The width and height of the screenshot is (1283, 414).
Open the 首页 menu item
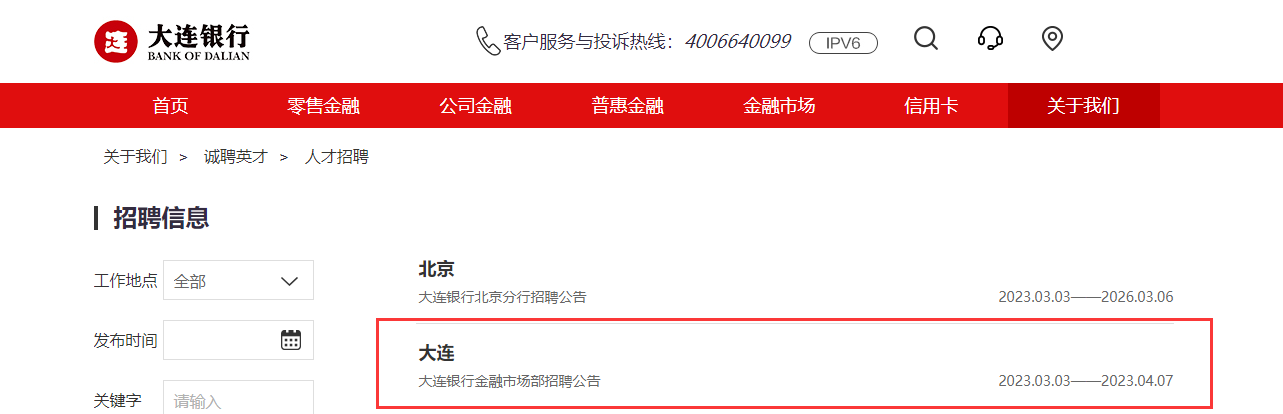click(x=170, y=105)
